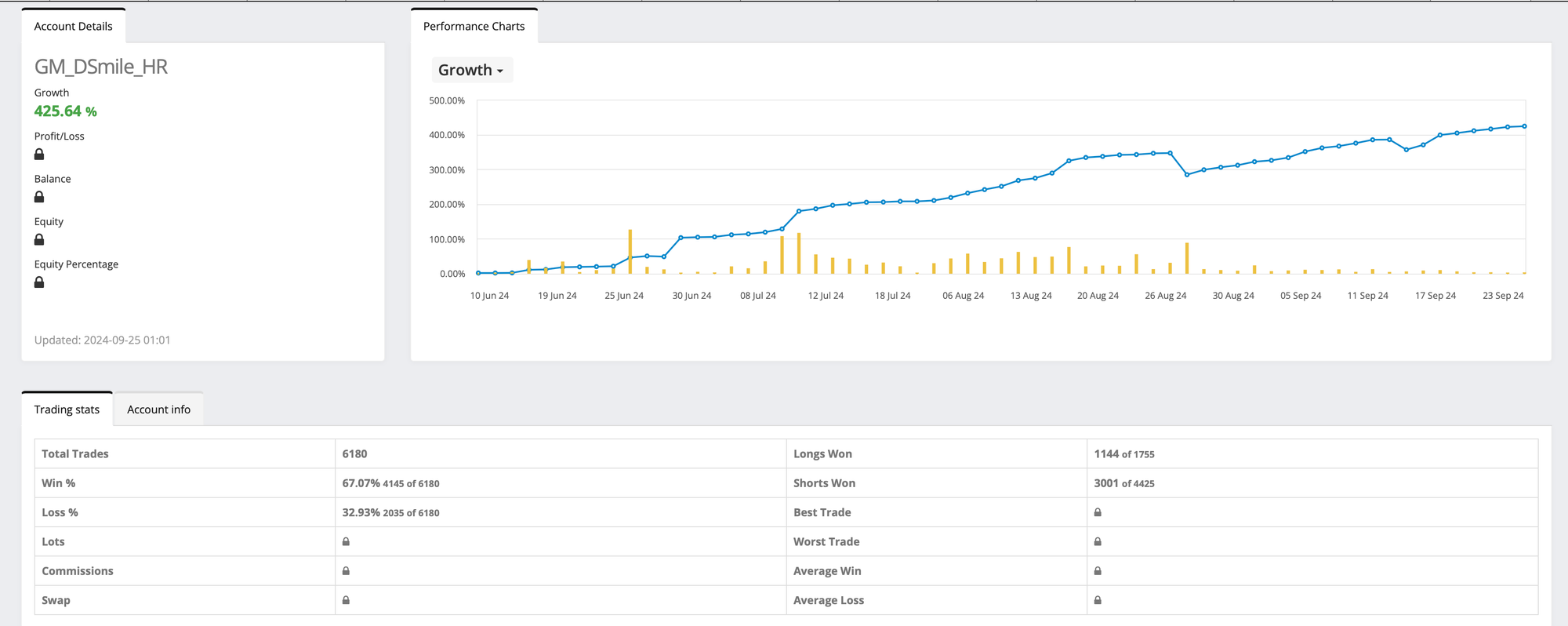Viewport: 1568px width, 626px height.
Task: Click the Profit/Loss lock icon
Action: click(39, 155)
